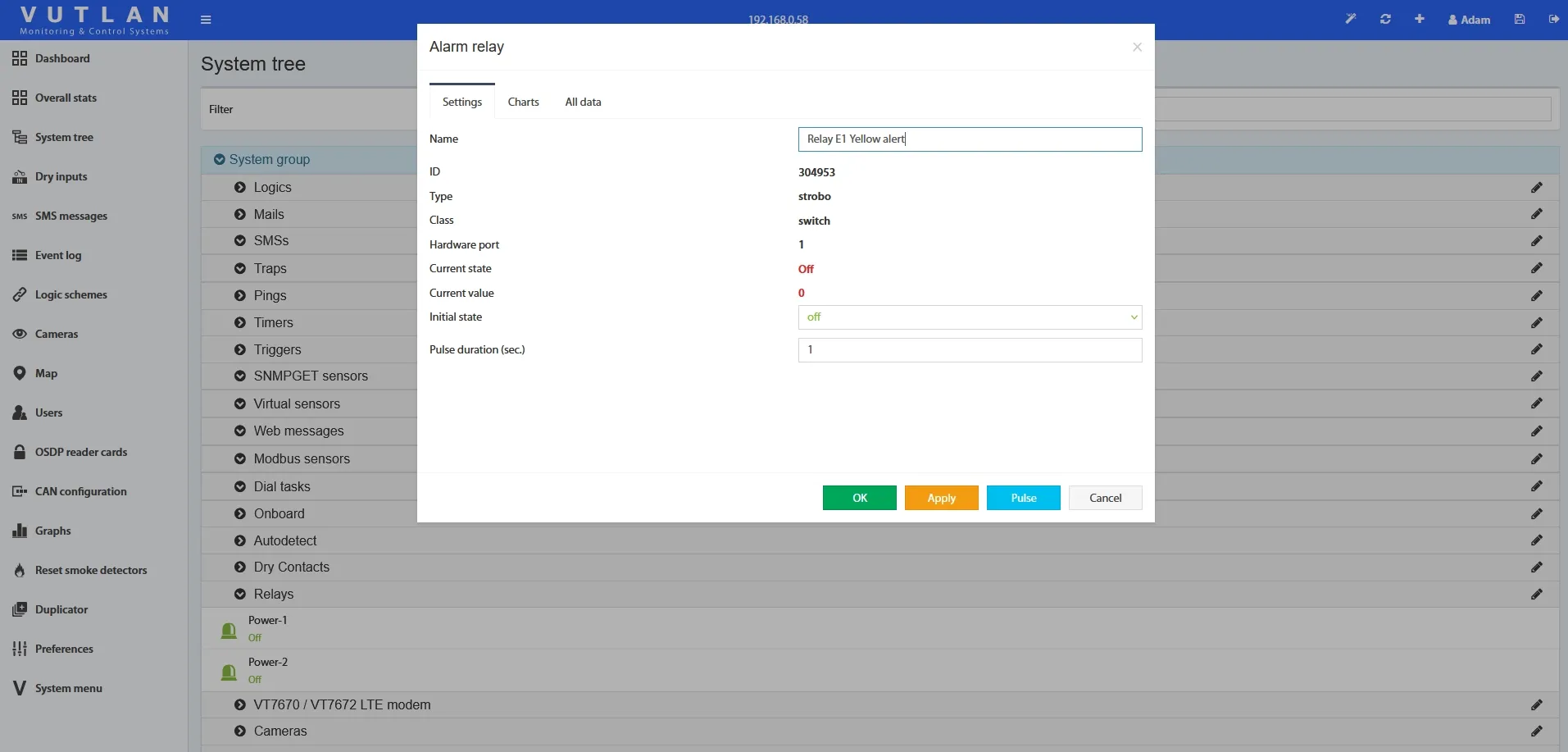
Task: Switch to the All data tab
Action: pyautogui.click(x=583, y=103)
